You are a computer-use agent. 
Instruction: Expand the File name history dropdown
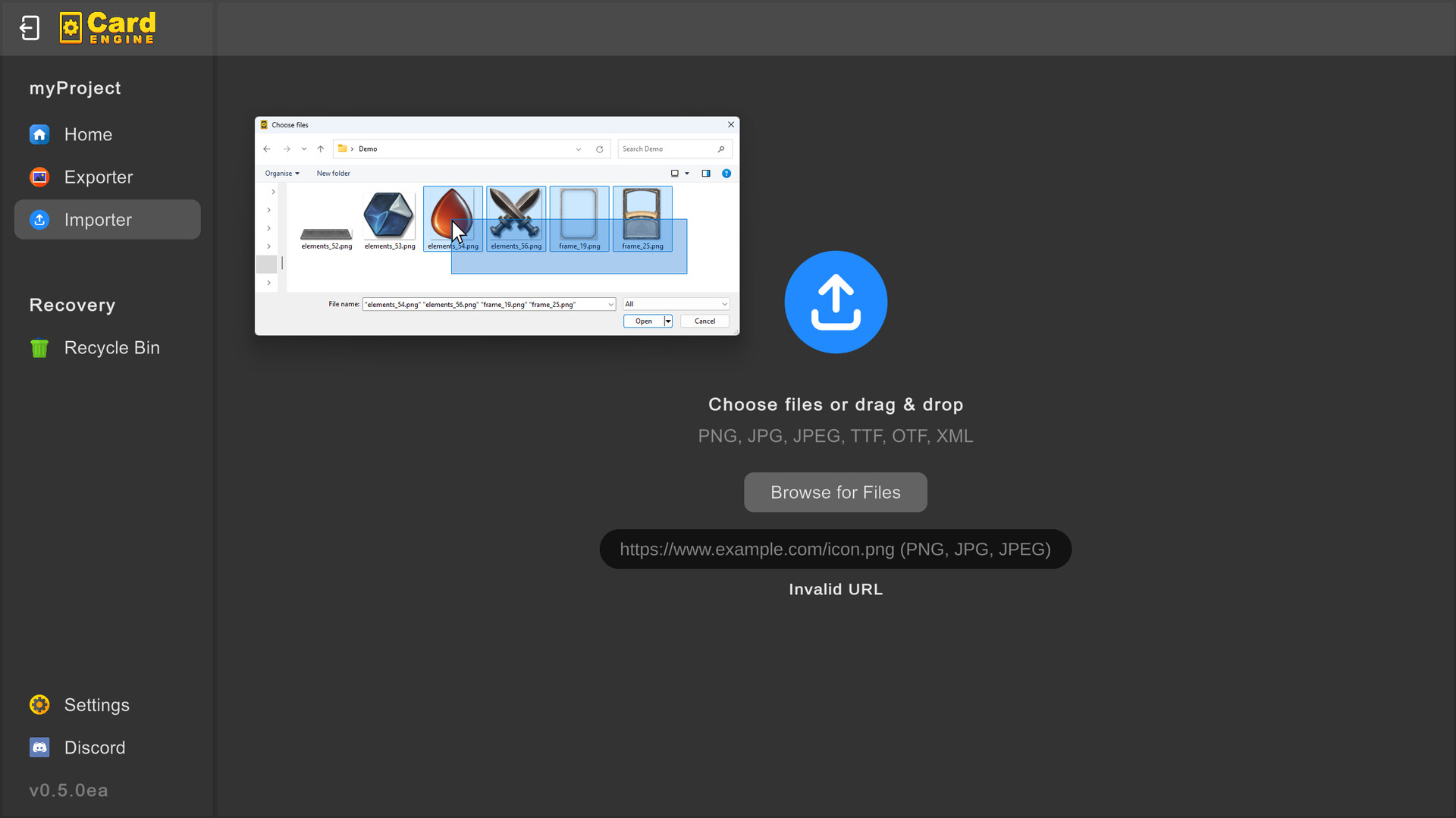[610, 305]
